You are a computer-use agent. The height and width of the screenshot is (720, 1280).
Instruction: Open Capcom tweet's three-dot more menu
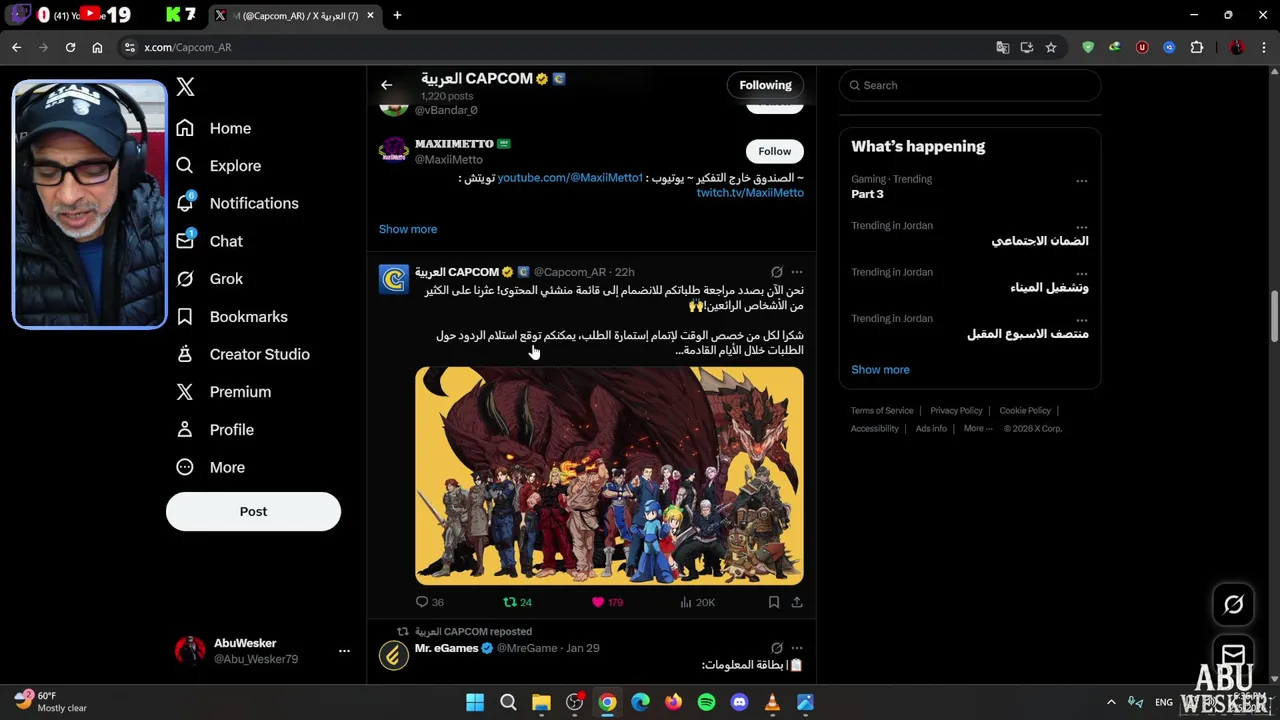[x=797, y=272]
